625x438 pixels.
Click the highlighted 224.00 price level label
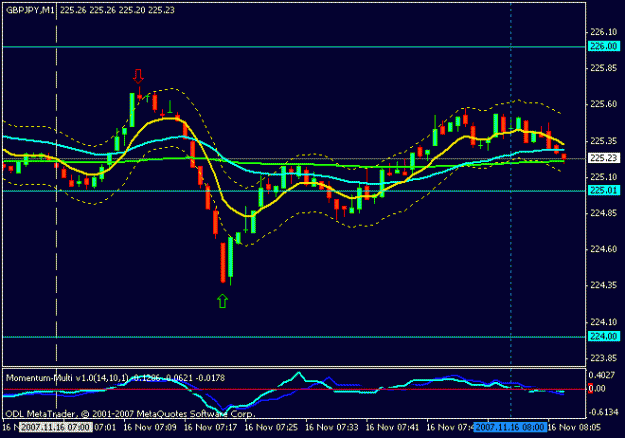tap(603, 336)
